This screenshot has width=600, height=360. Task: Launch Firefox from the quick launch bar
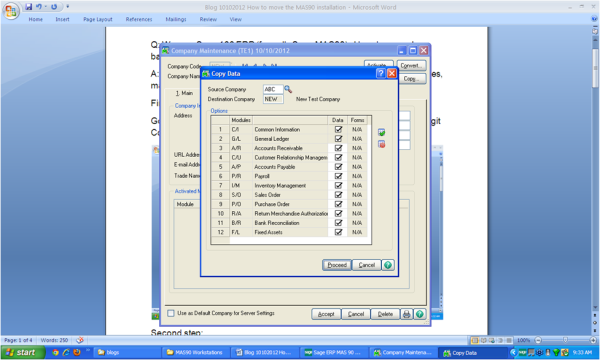[77, 352]
